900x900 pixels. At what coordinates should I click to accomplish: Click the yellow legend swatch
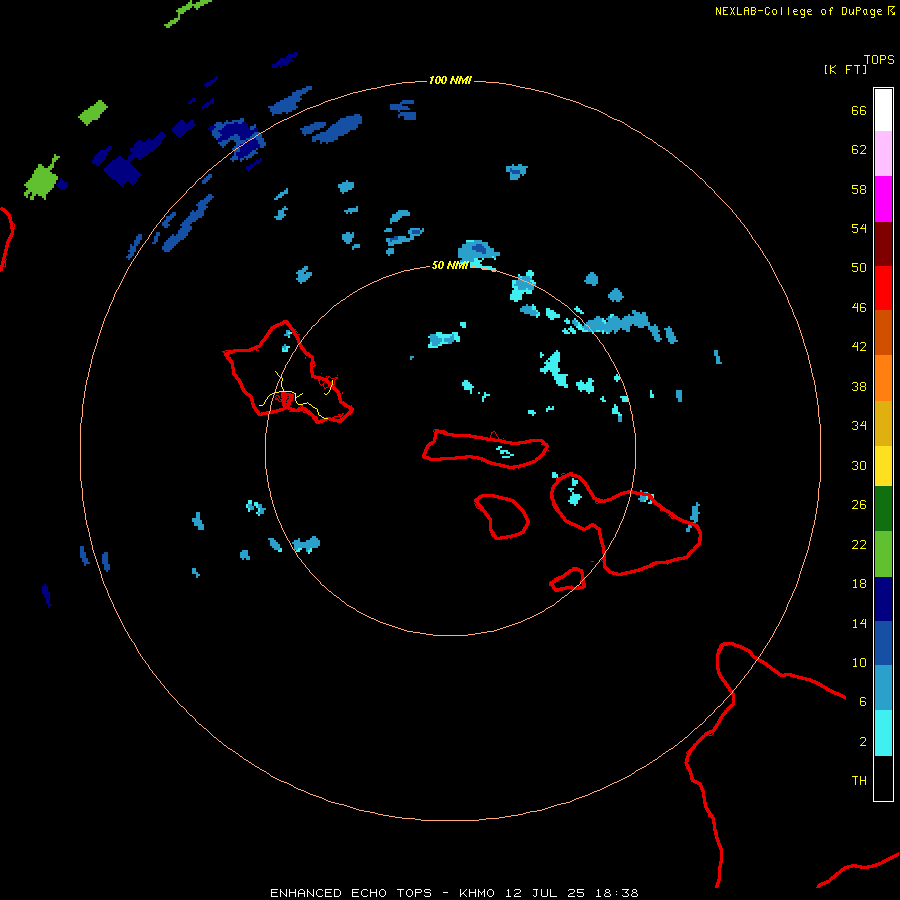[883, 466]
